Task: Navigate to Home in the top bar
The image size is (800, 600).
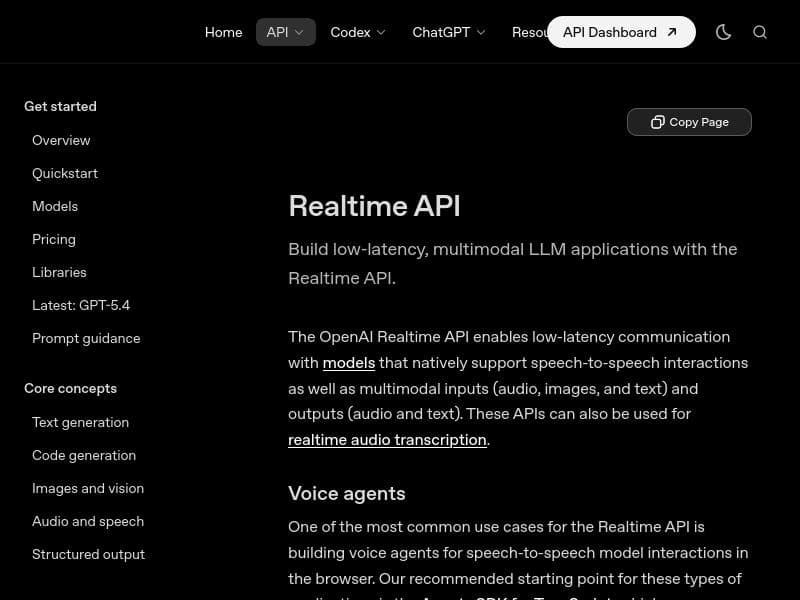Action: tap(223, 32)
